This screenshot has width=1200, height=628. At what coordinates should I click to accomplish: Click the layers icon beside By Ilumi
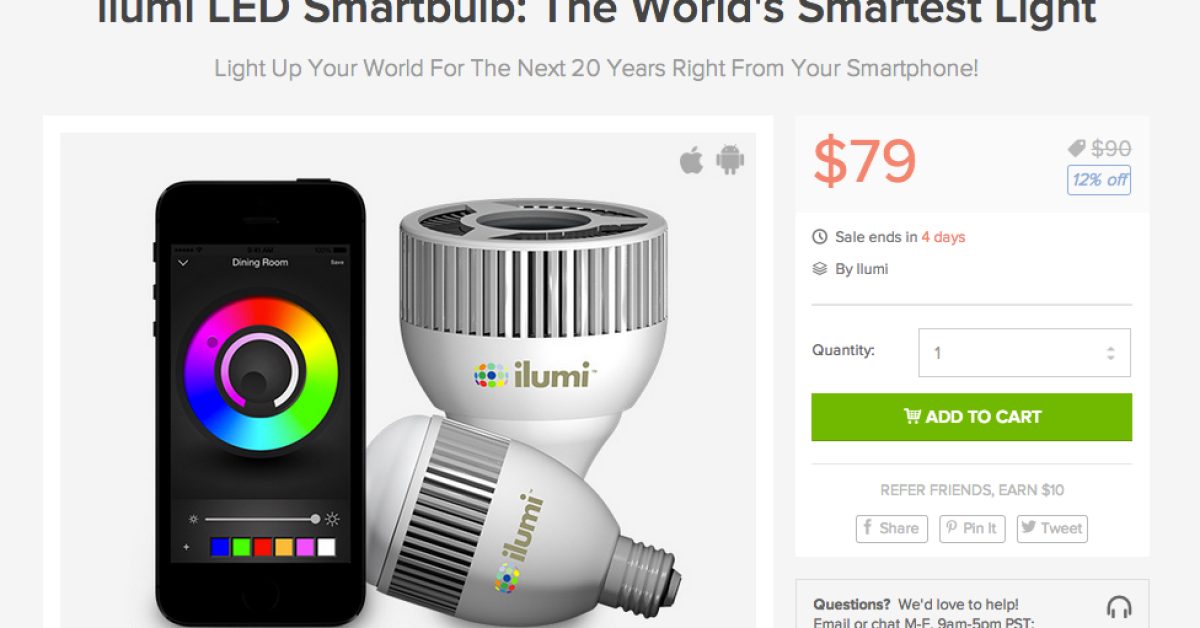[820, 268]
